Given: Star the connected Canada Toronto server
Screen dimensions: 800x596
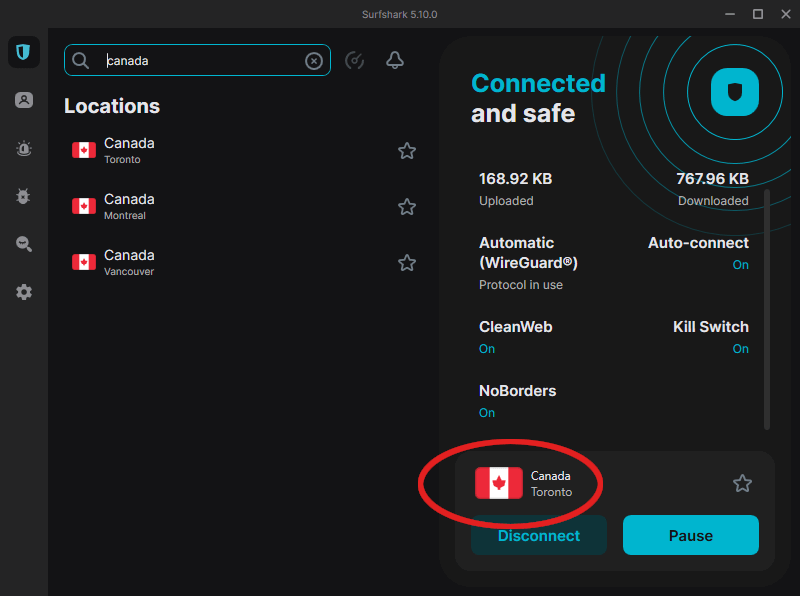Looking at the screenshot, I should (x=742, y=483).
